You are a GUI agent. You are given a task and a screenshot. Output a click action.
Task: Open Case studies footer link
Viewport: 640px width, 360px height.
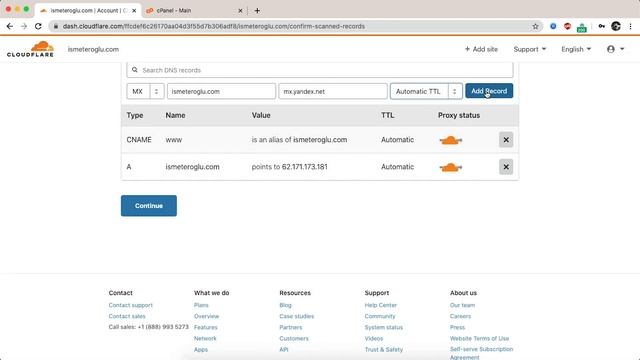297,316
